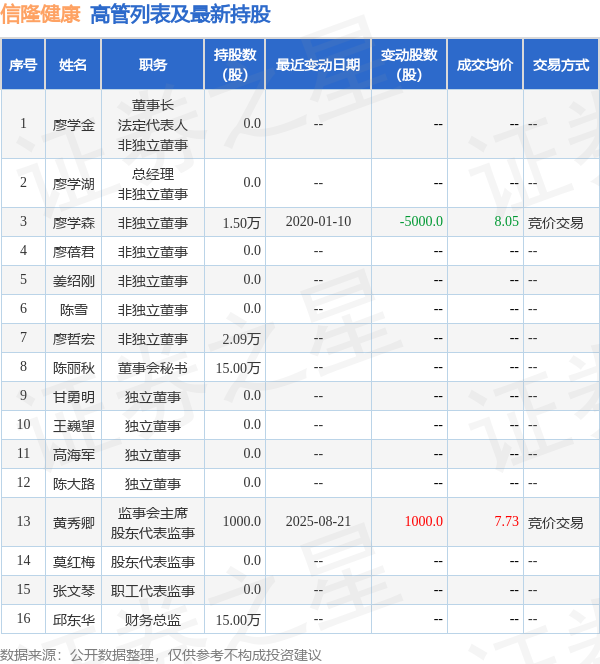Screen dimensions: 600x664
Task: Click the row number 13
Action: 23,521
